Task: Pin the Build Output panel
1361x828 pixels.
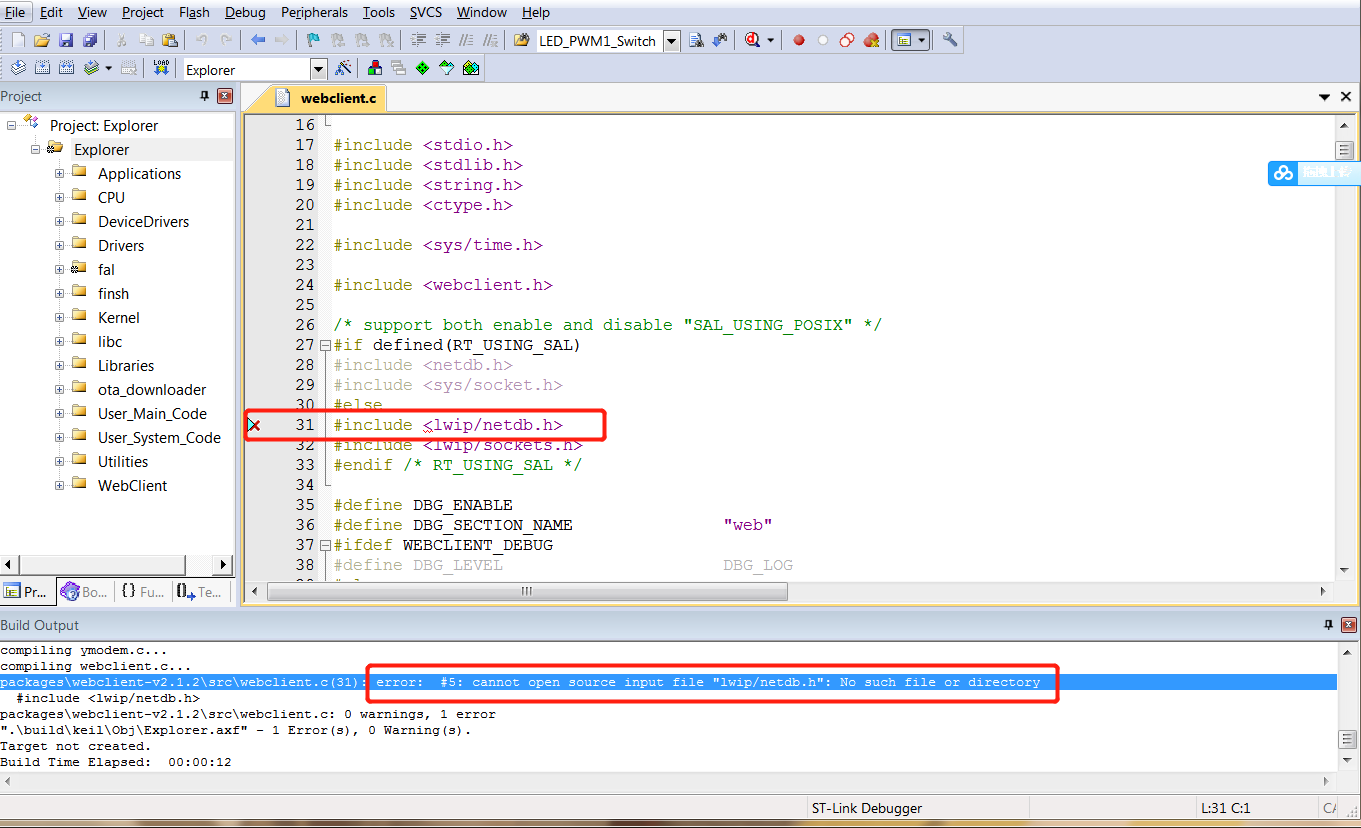Action: coord(1328,625)
